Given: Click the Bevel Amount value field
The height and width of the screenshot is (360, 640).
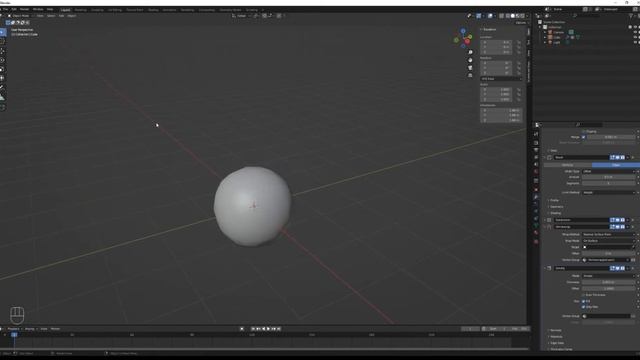Looking at the screenshot, I should coord(609,177).
